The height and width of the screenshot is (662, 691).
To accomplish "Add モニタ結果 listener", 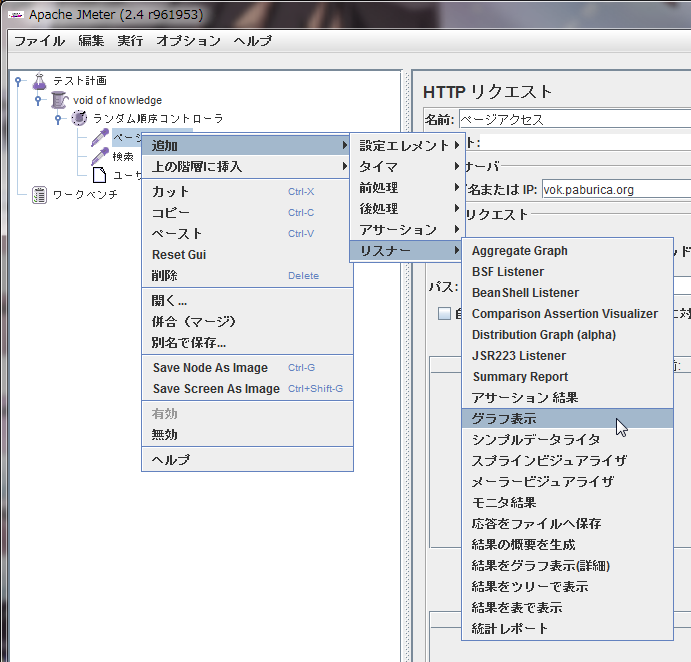I will [x=568, y=502].
